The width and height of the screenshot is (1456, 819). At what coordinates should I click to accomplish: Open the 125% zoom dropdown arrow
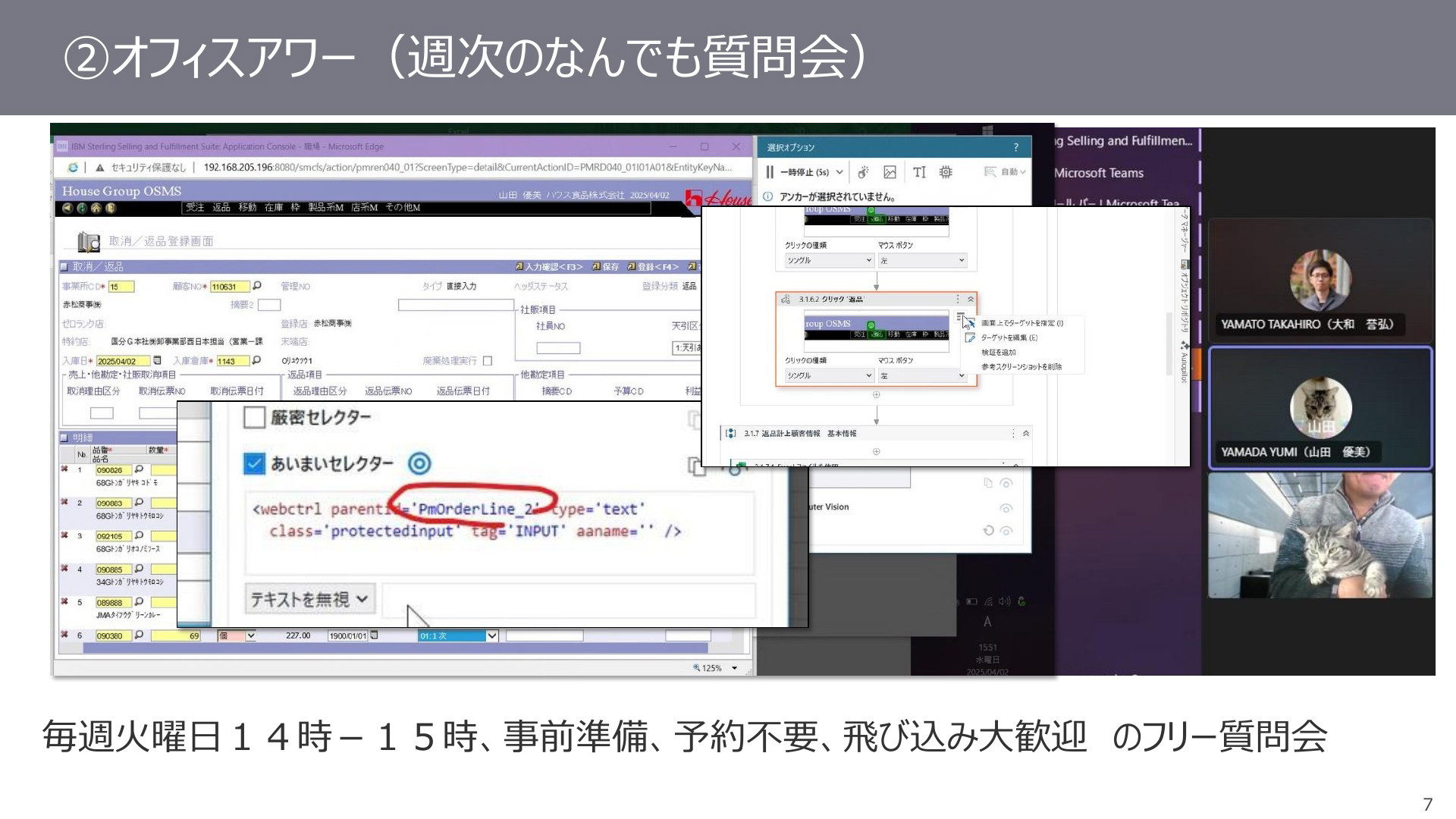point(734,668)
